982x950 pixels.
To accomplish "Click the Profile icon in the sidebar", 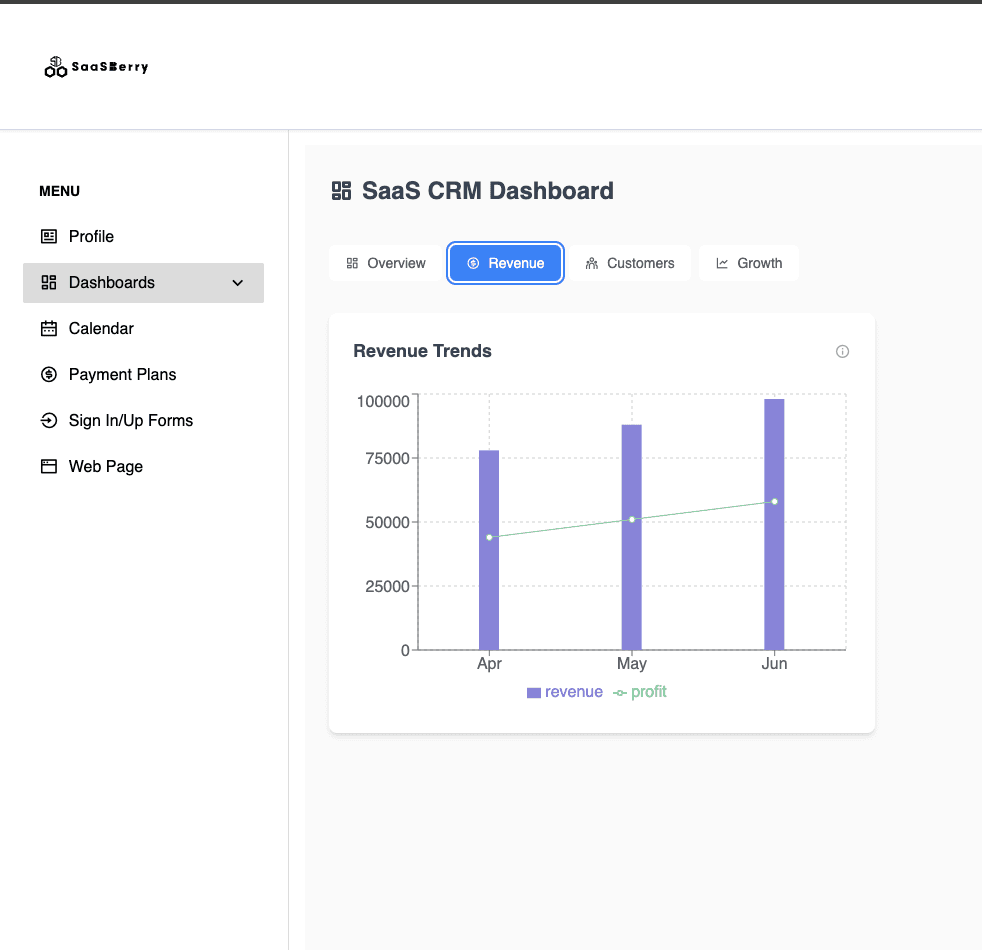I will (x=49, y=236).
